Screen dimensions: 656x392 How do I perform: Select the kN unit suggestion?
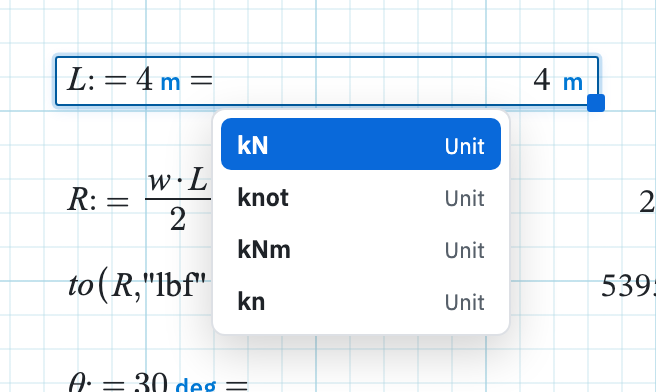(x=361, y=144)
